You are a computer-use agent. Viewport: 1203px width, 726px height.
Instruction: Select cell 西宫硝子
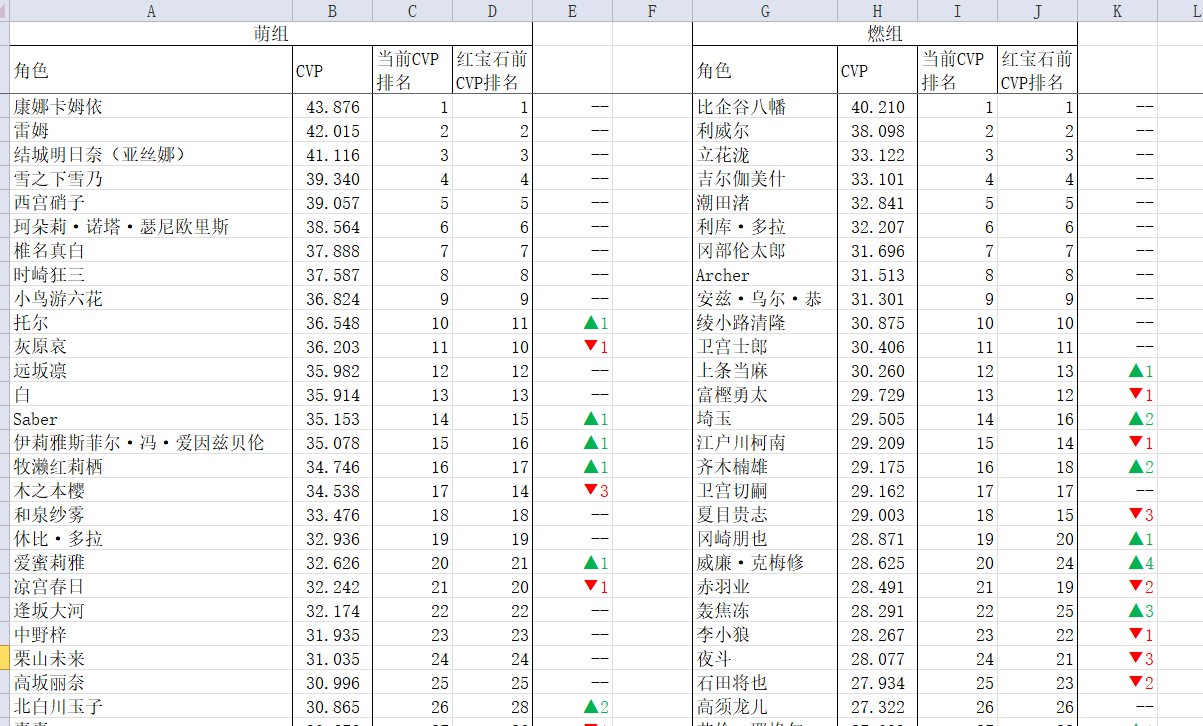click(151, 202)
